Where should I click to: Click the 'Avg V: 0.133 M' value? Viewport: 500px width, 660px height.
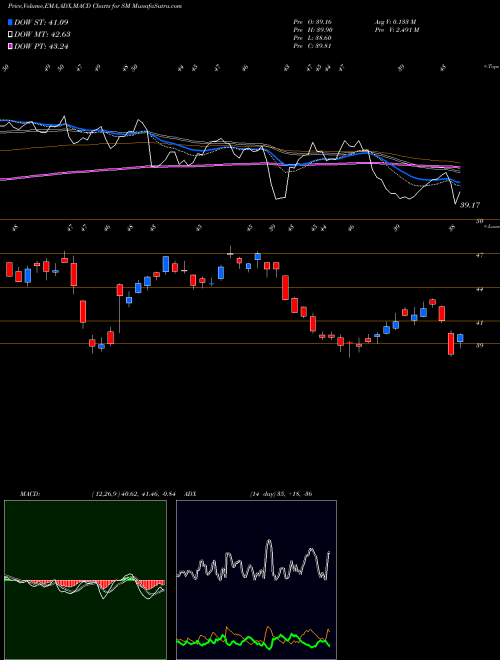click(395, 21)
